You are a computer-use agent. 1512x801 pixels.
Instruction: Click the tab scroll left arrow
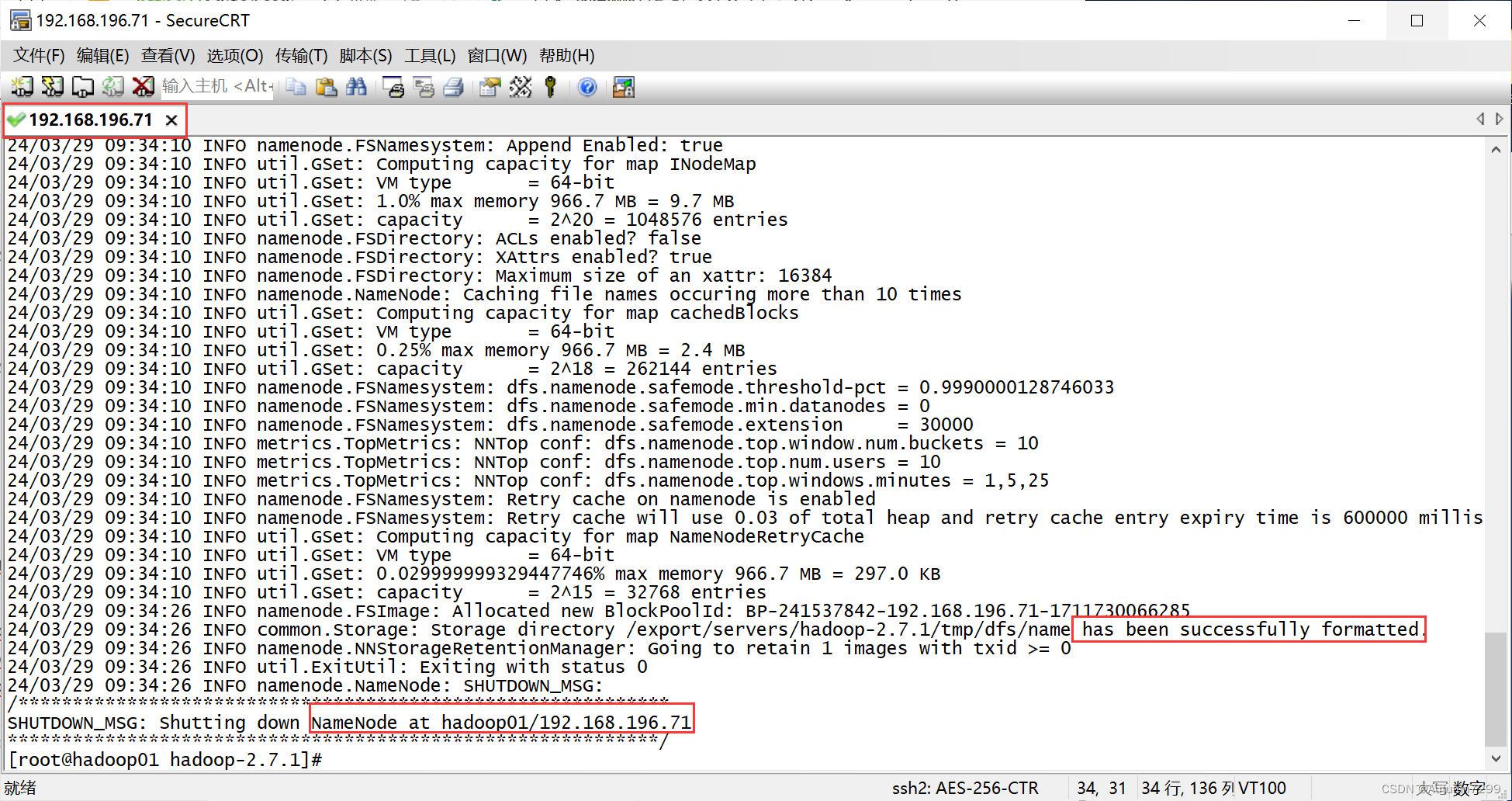point(1480,119)
